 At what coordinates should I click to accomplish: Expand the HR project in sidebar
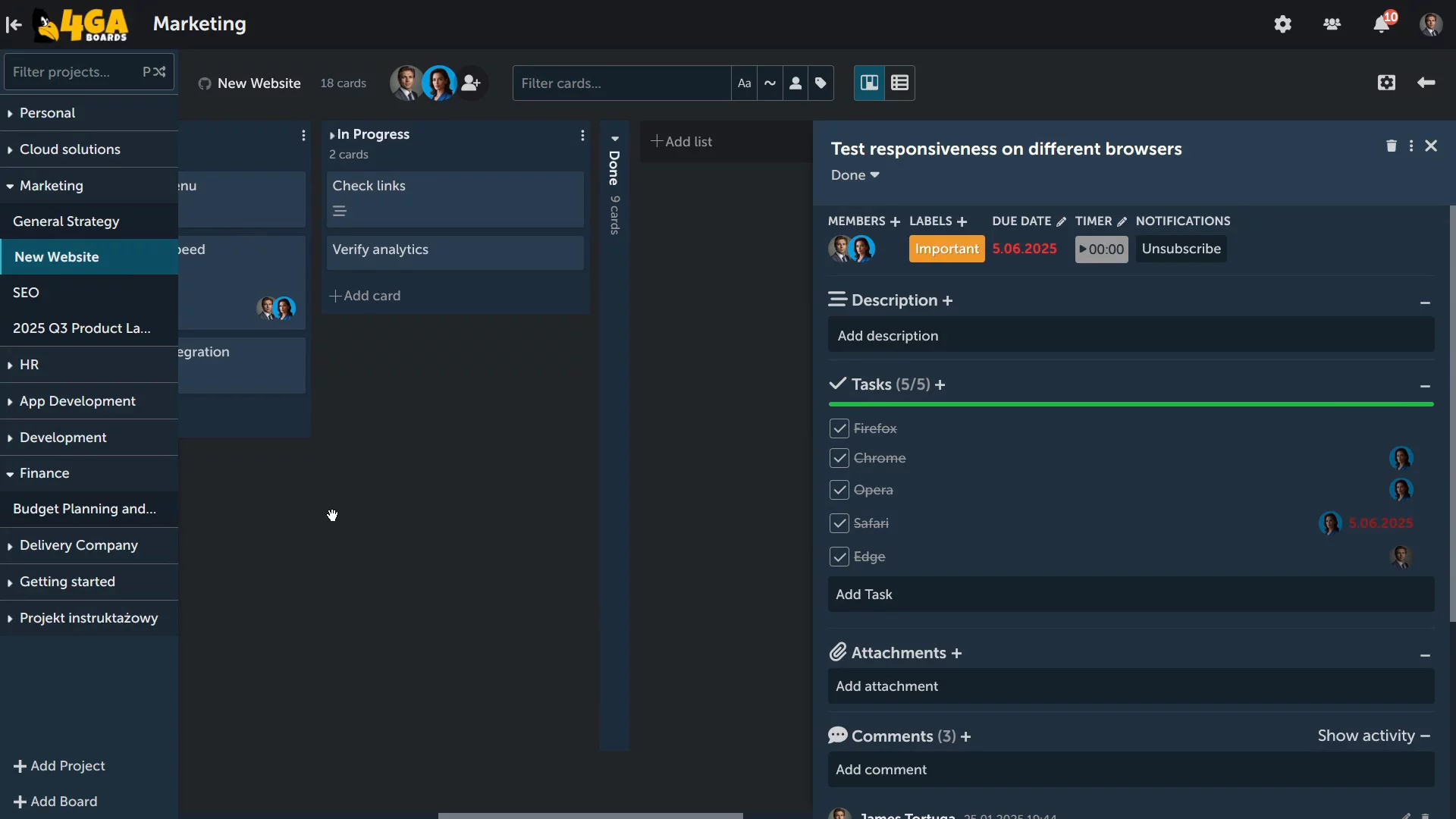click(x=29, y=365)
